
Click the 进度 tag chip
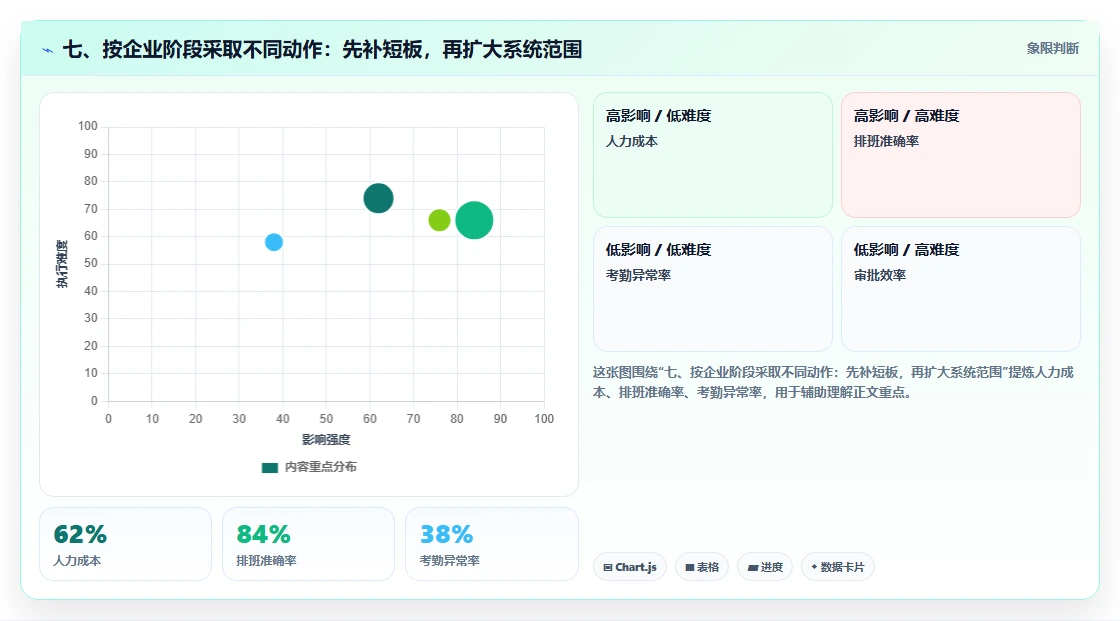tap(764, 567)
